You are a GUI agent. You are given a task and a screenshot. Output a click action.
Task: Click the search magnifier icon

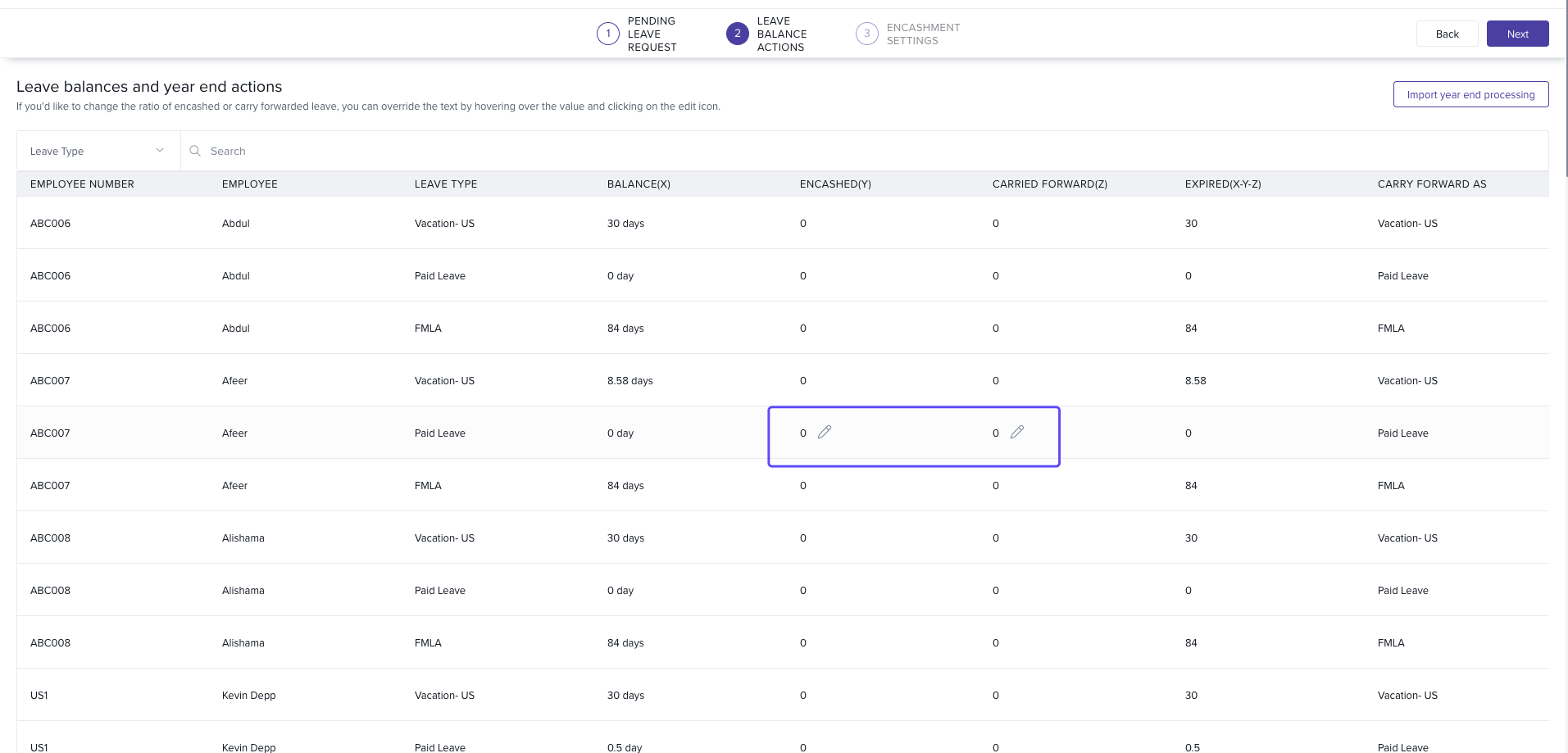click(195, 151)
